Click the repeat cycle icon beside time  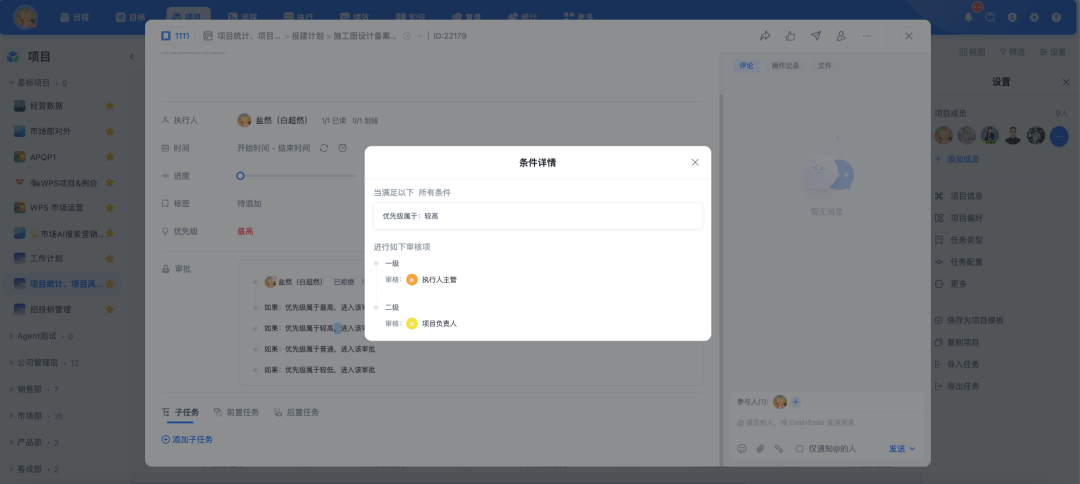(x=324, y=148)
